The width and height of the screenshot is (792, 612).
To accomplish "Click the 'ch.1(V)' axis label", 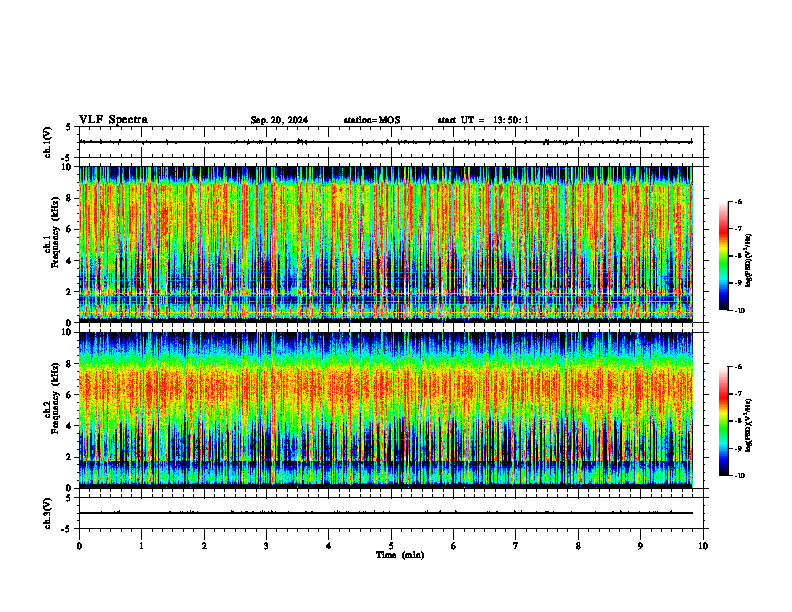I will tap(48, 142).
